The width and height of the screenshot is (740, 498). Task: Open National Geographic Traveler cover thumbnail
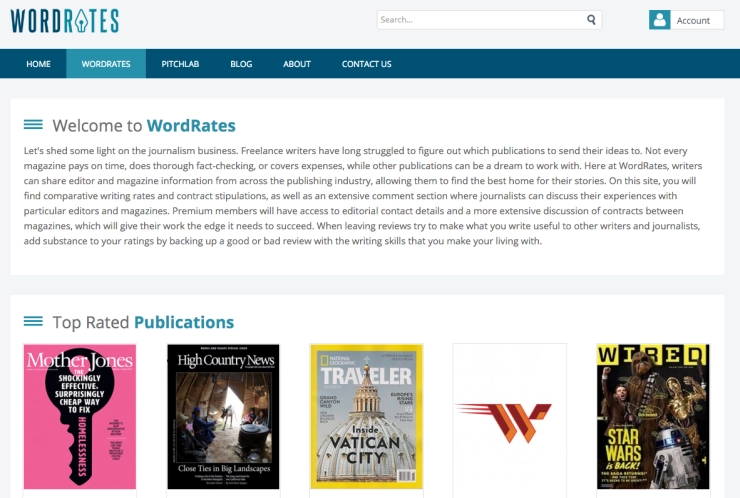[366, 416]
